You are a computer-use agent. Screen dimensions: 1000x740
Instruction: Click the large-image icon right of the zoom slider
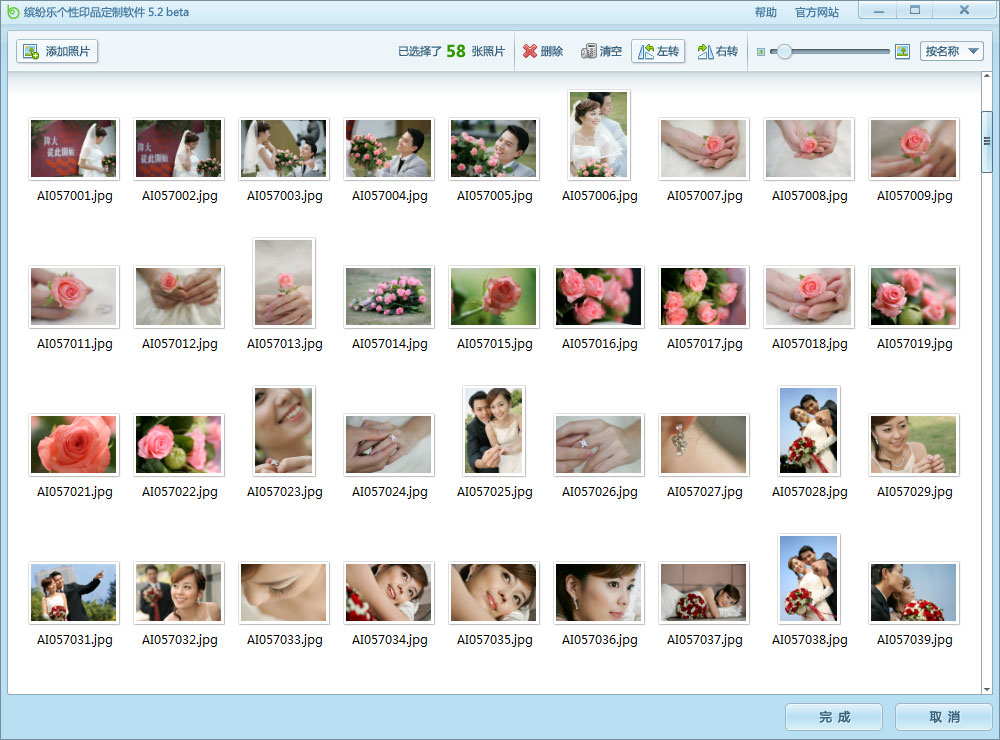click(x=902, y=51)
